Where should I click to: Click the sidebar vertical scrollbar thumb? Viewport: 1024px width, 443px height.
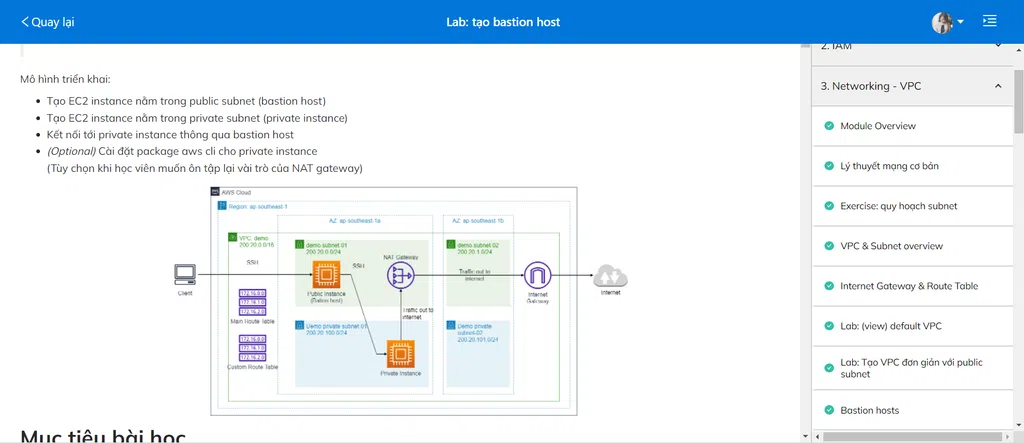(1018, 101)
